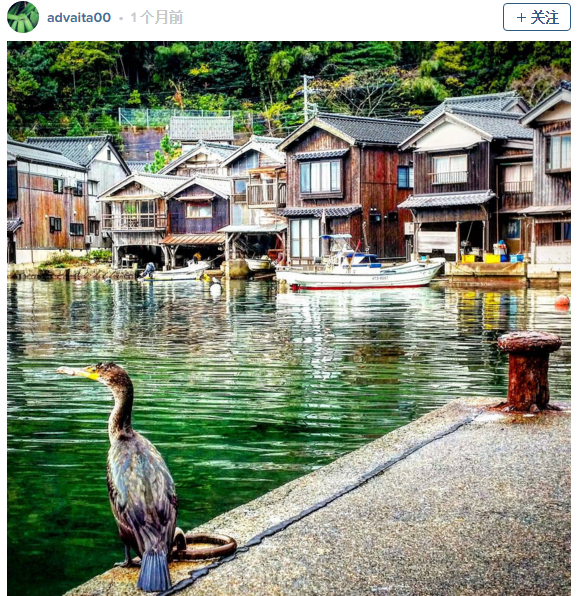577x596 pixels.
Task: Click the + 关注 follow button
Action: 537,17
